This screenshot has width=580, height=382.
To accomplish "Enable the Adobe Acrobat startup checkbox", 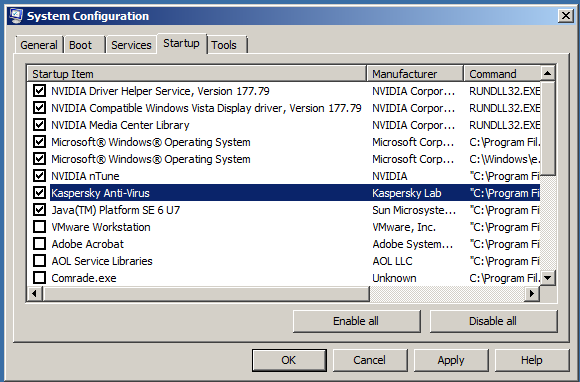I will tap(39, 244).
